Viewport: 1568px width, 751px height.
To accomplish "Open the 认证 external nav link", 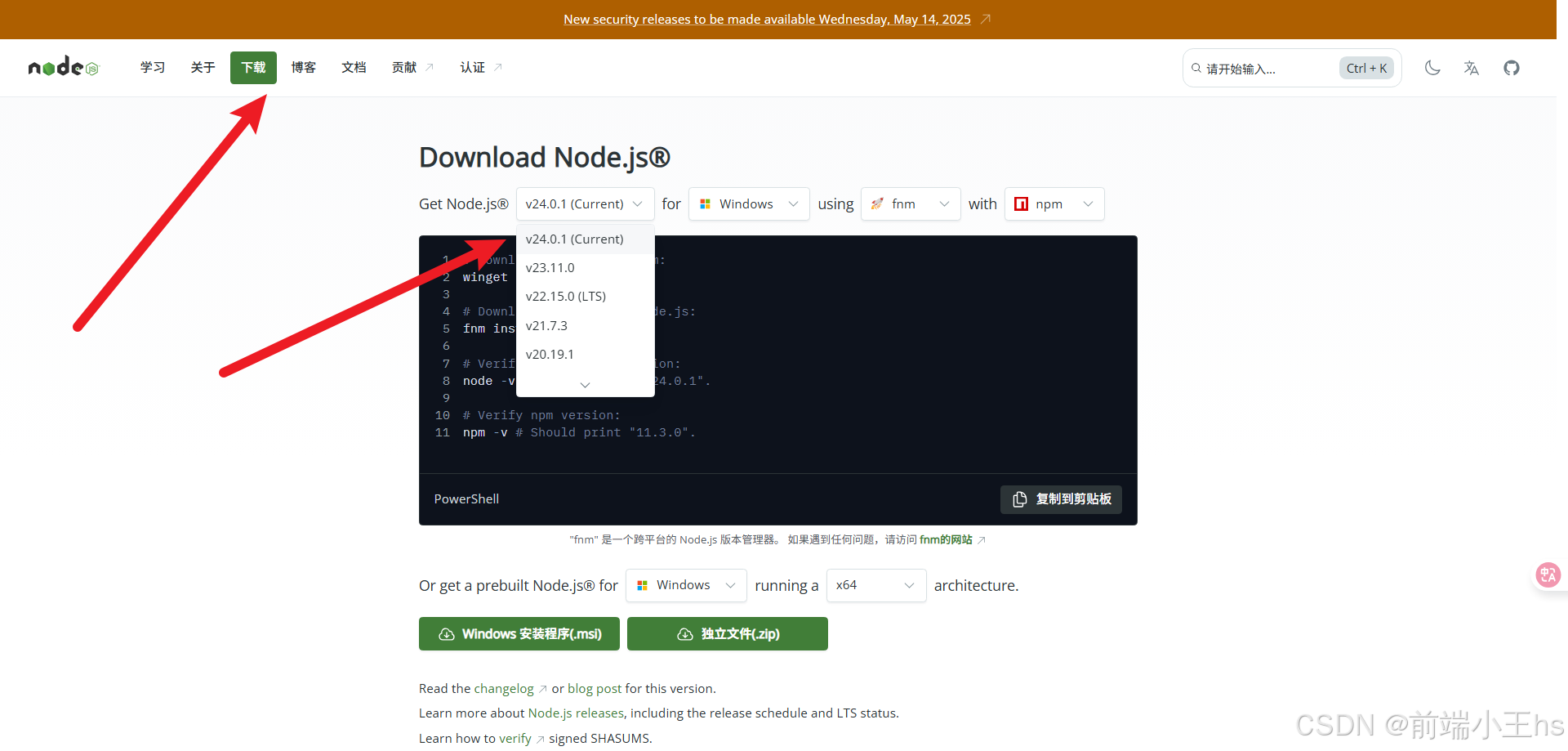I will [481, 67].
